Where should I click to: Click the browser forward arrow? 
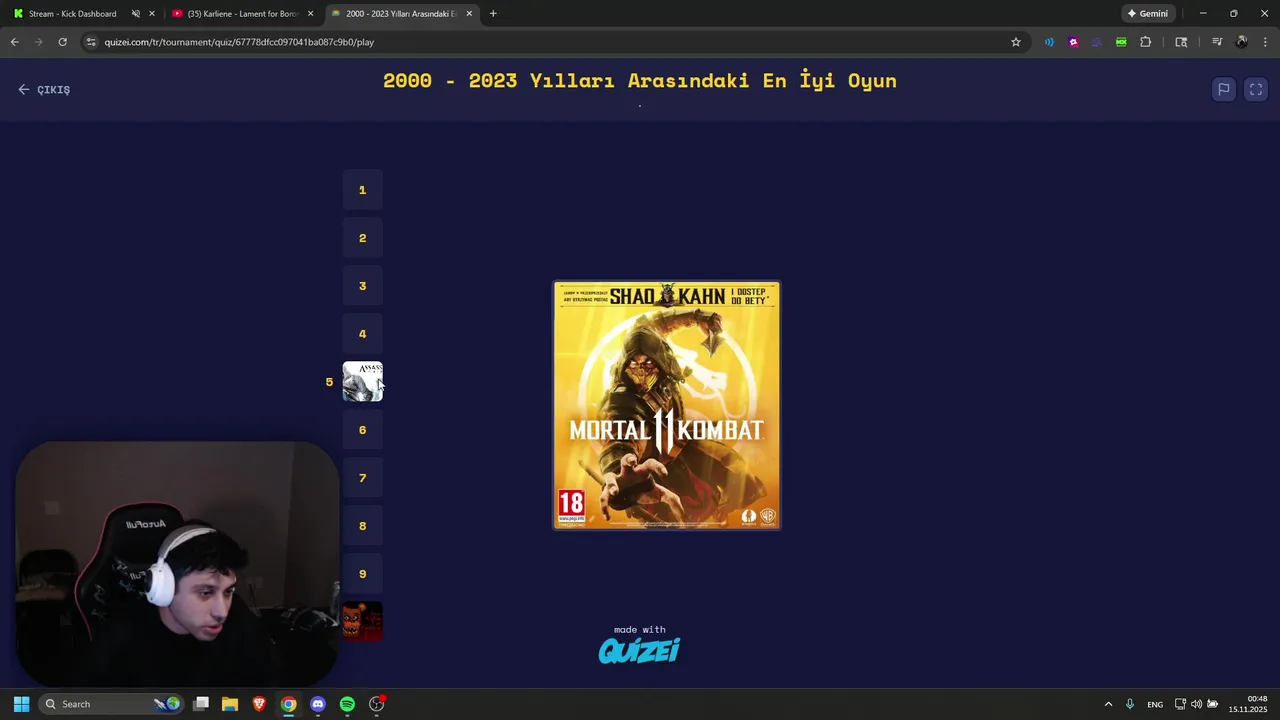38,42
